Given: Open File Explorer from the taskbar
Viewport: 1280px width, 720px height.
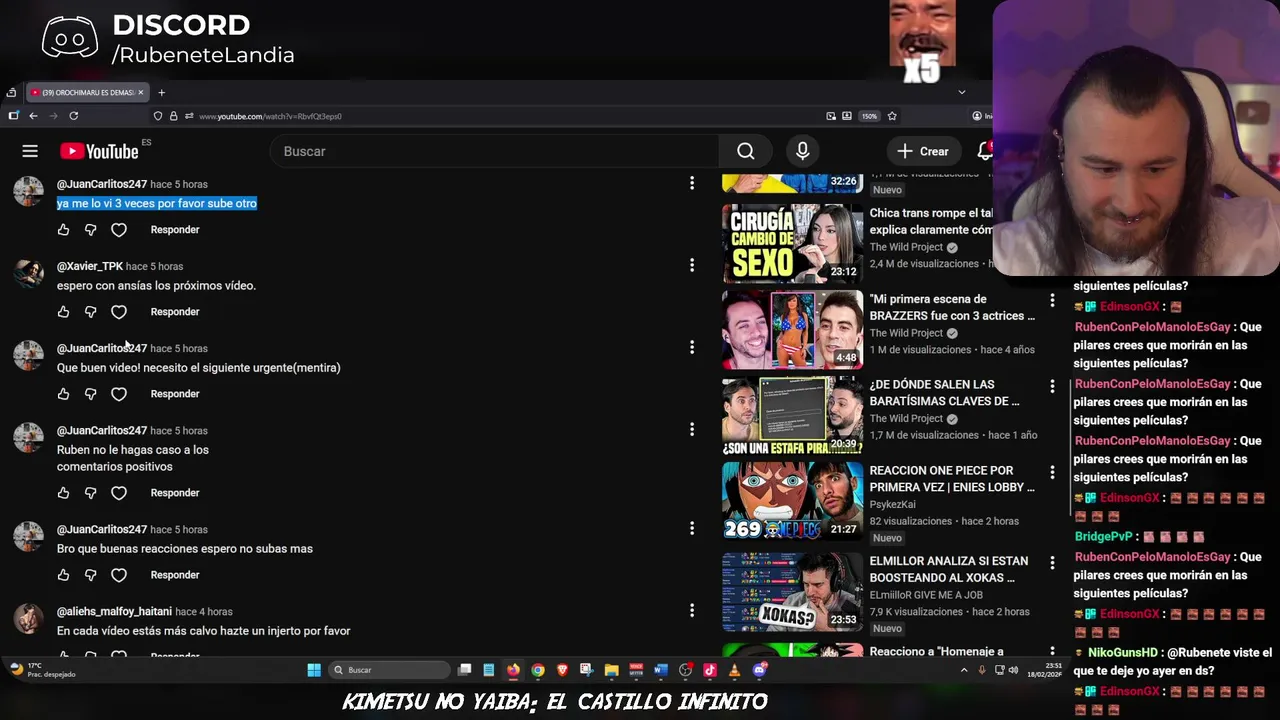Looking at the screenshot, I should (611, 670).
